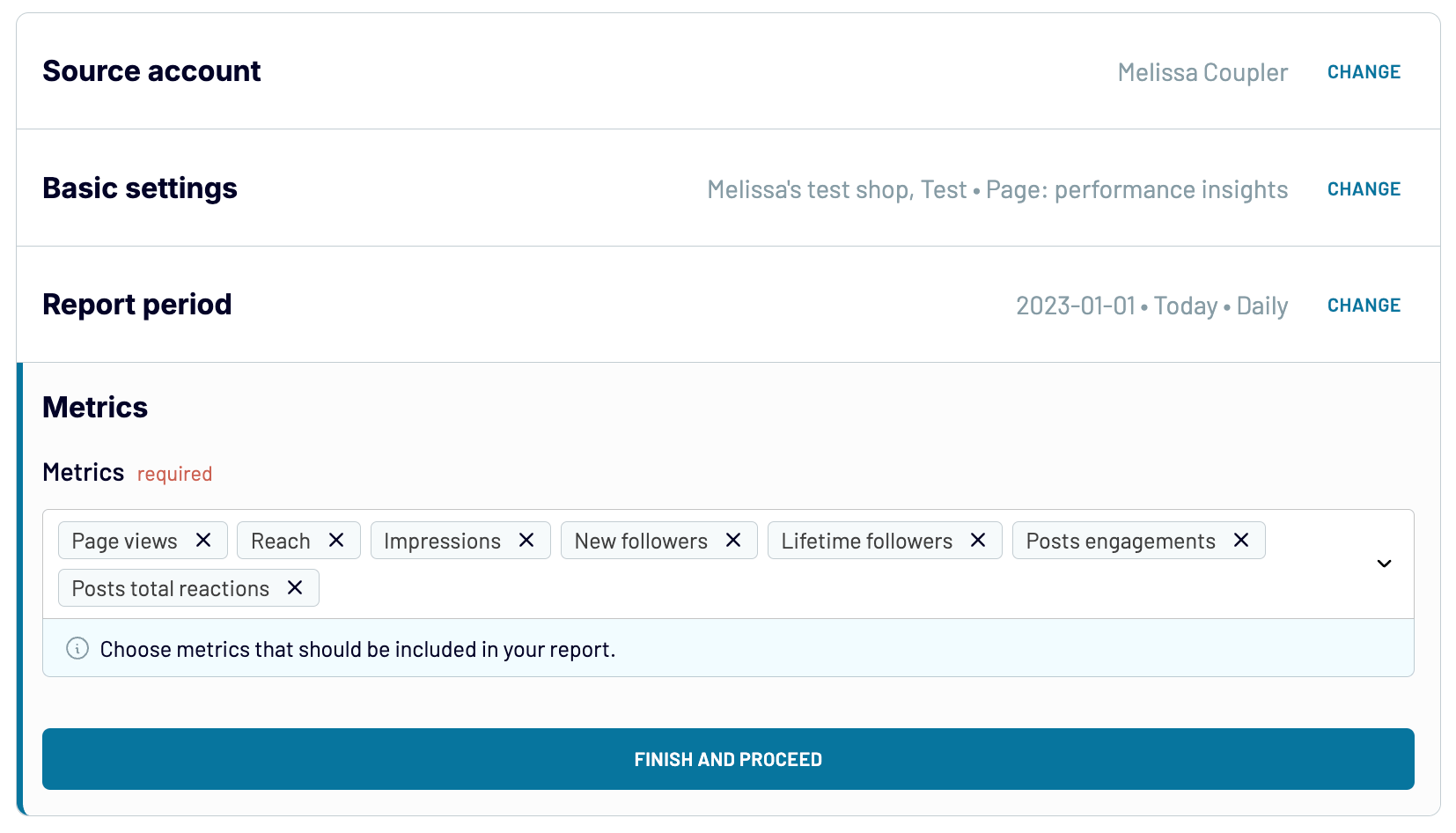1456x833 pixels.
Task: Remove the Lifetime followers metric tag
Action: [x=978, y=540]
